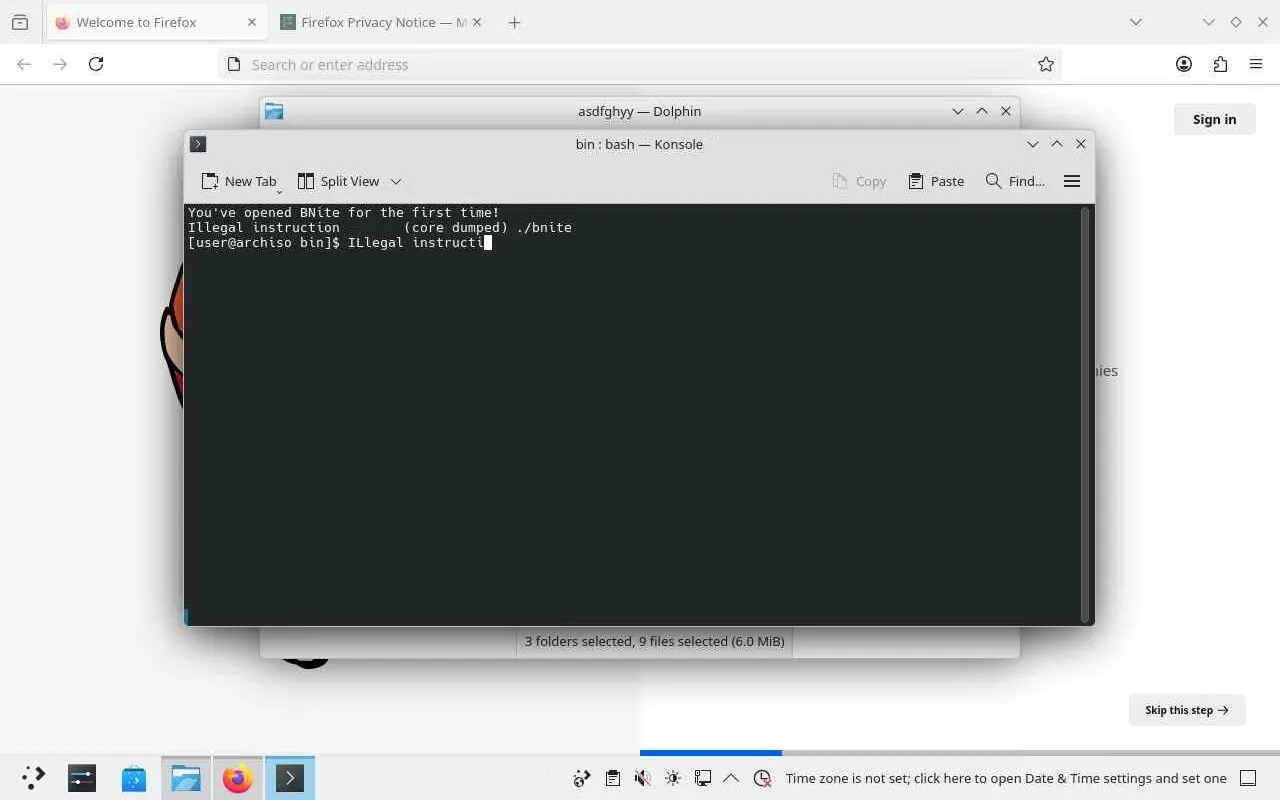Click the Copy button in Konsole toolbar
The width and height of the screenshot is (1280, 800).
click(x=859, y=181)
